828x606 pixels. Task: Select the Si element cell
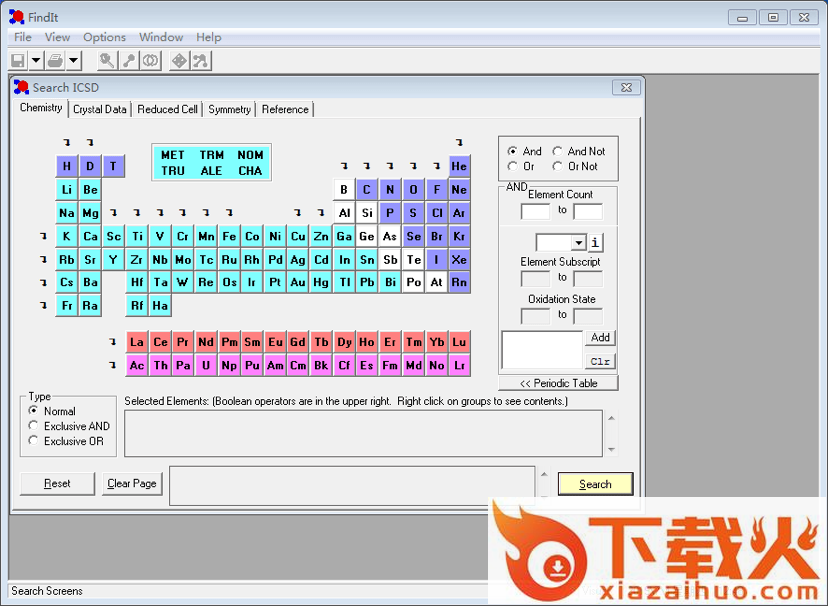coord(367,213)
